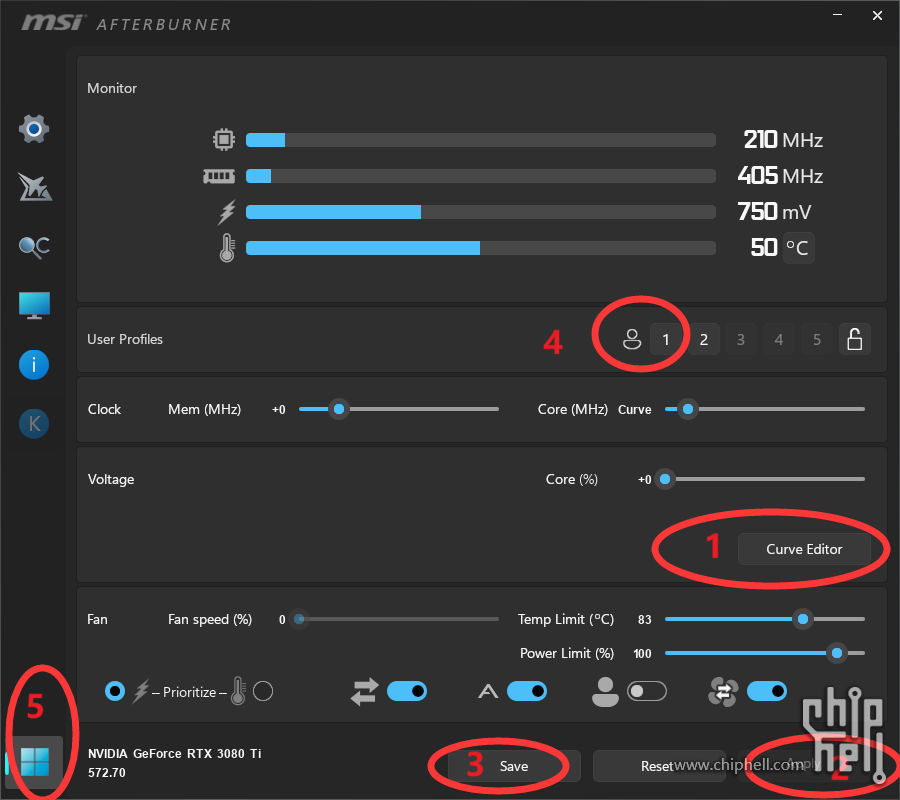Click the link arrows icon in Fan section
Image resolution: width=900 pixels, height=800 pixels.
[x=365, y=692]
